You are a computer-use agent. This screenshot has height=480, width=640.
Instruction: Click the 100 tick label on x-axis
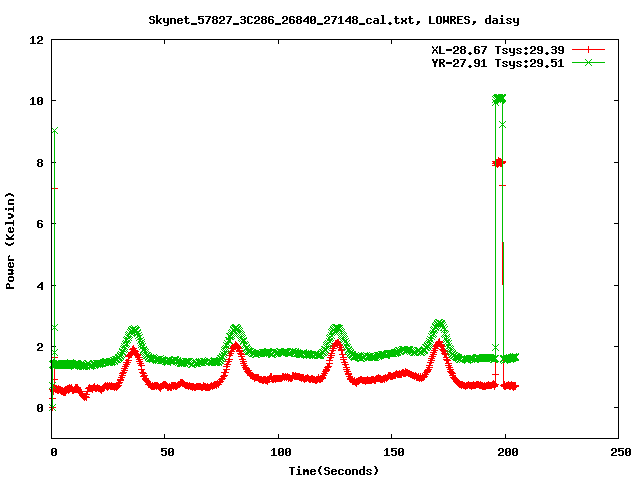click(x=279, y=453)
